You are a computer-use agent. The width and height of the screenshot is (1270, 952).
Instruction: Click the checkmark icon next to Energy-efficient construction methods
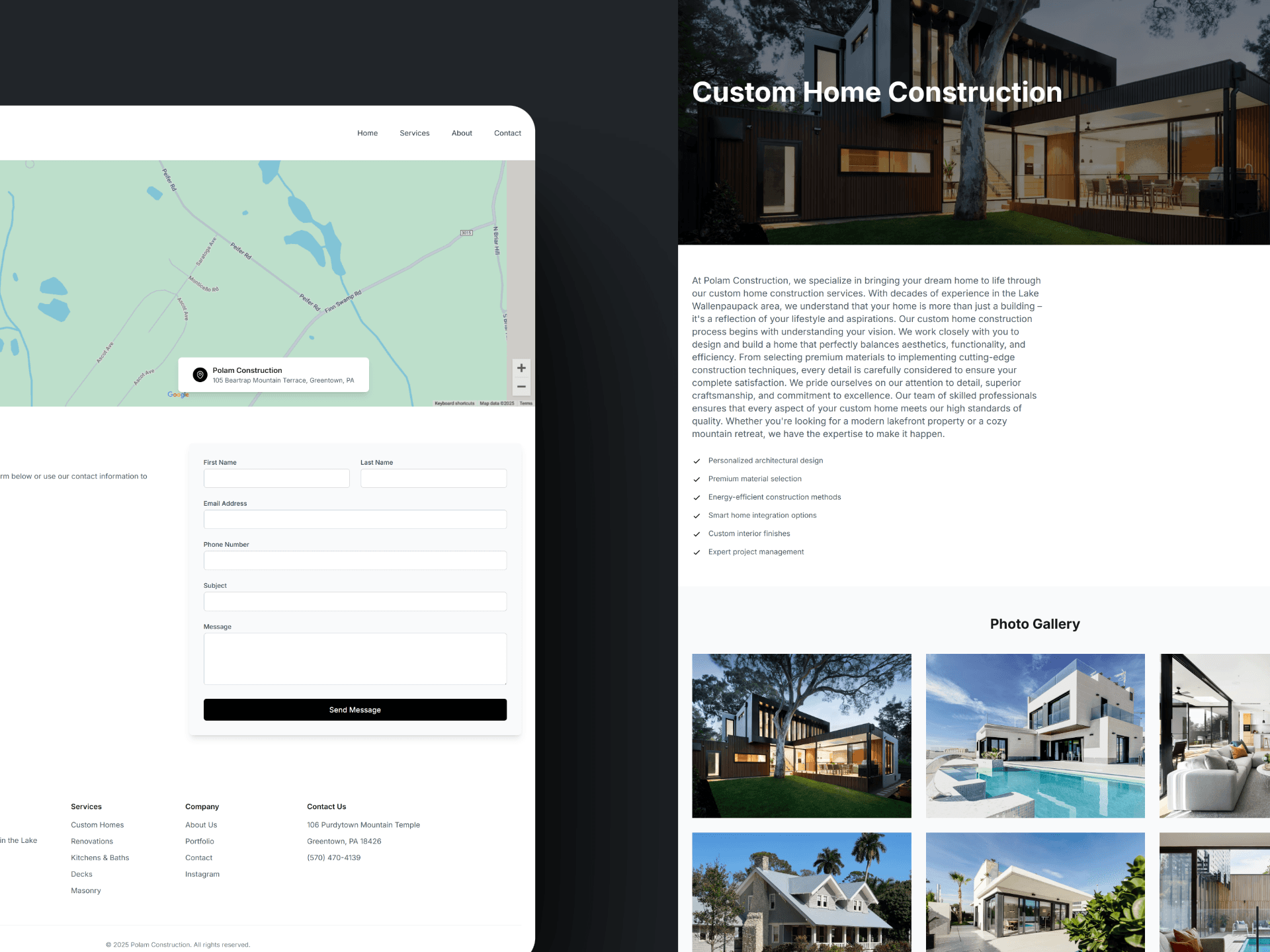pyautogui.click(x=697, y=497)
